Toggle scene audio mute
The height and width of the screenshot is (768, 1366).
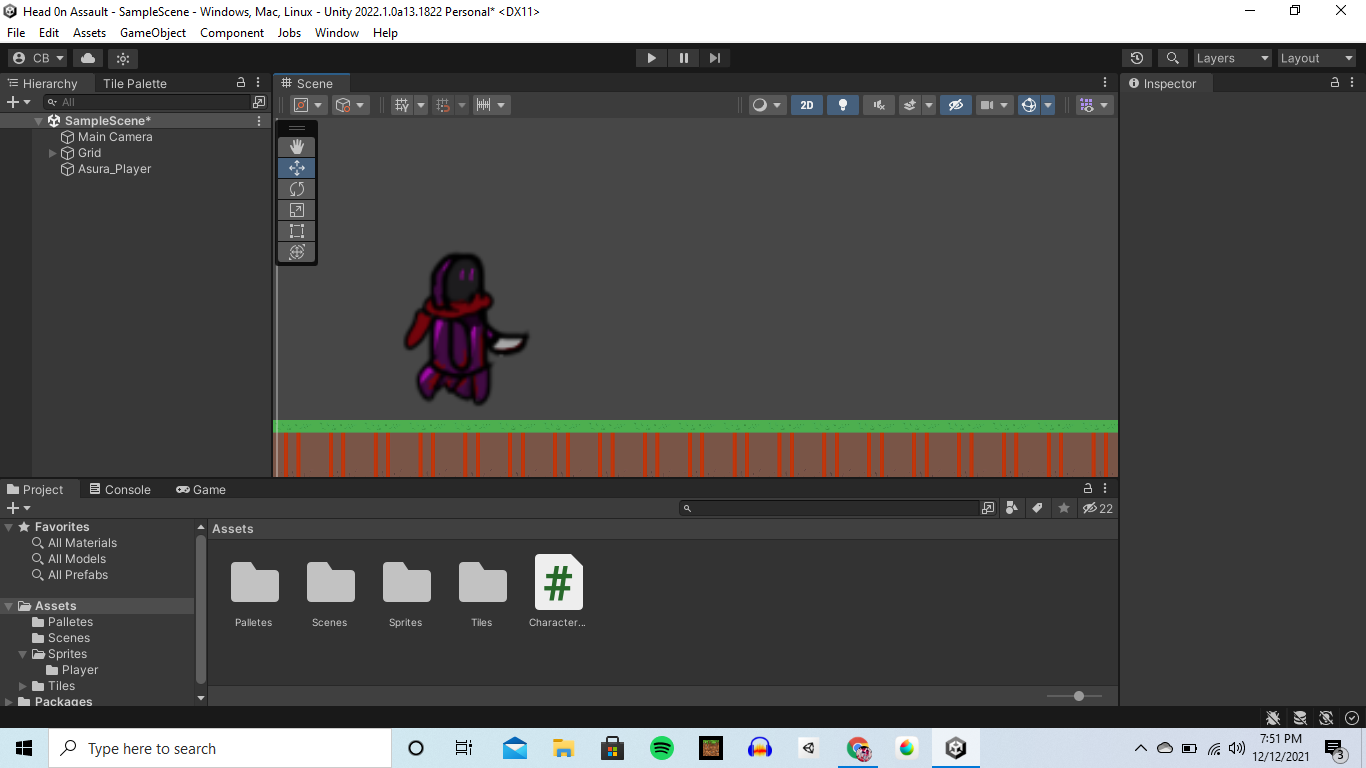click(878, 104)
